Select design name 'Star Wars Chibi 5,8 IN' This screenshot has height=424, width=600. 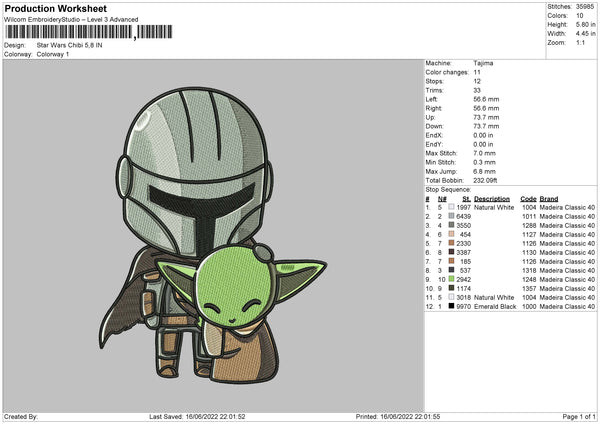pyautogui.click(x=69, y=45)
